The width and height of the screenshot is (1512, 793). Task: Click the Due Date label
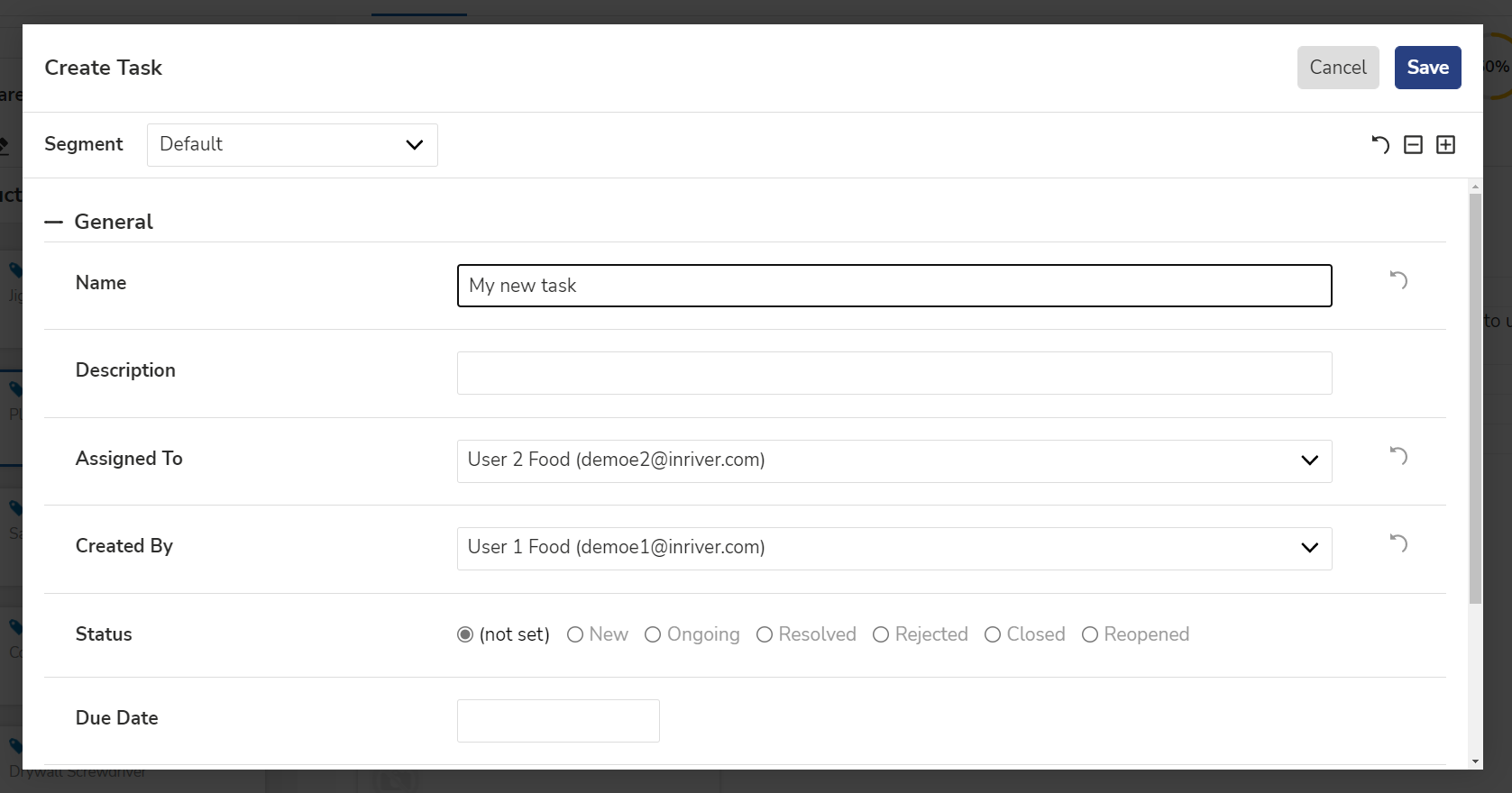(117, 718)
